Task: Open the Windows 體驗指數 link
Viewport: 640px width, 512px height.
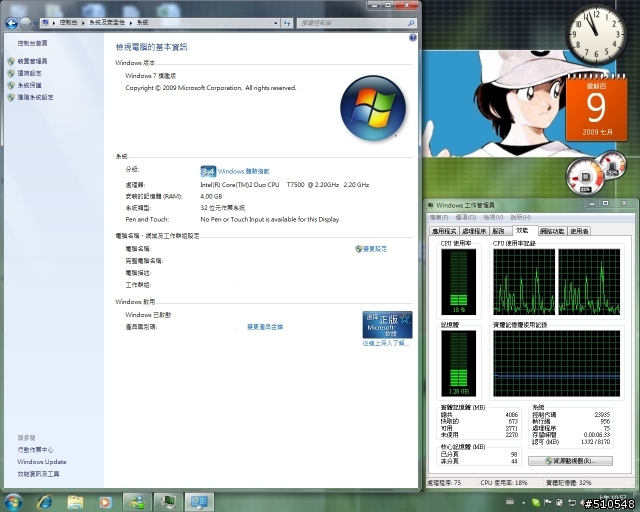Action: [x=243, y=171]
